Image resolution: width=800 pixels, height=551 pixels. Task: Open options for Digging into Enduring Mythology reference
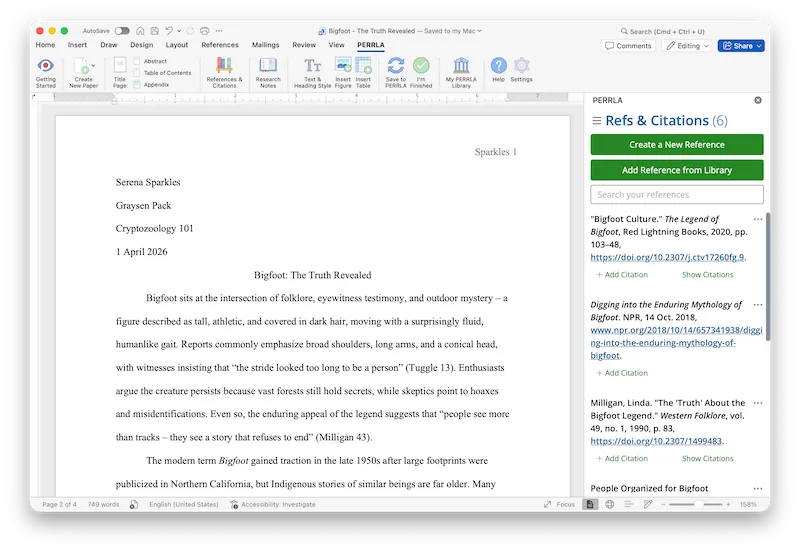(758, 305)
